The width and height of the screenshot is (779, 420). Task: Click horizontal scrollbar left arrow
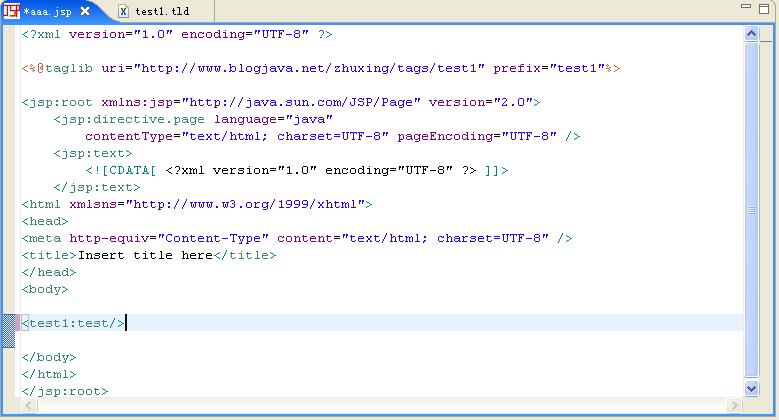(x=29, y=406)
